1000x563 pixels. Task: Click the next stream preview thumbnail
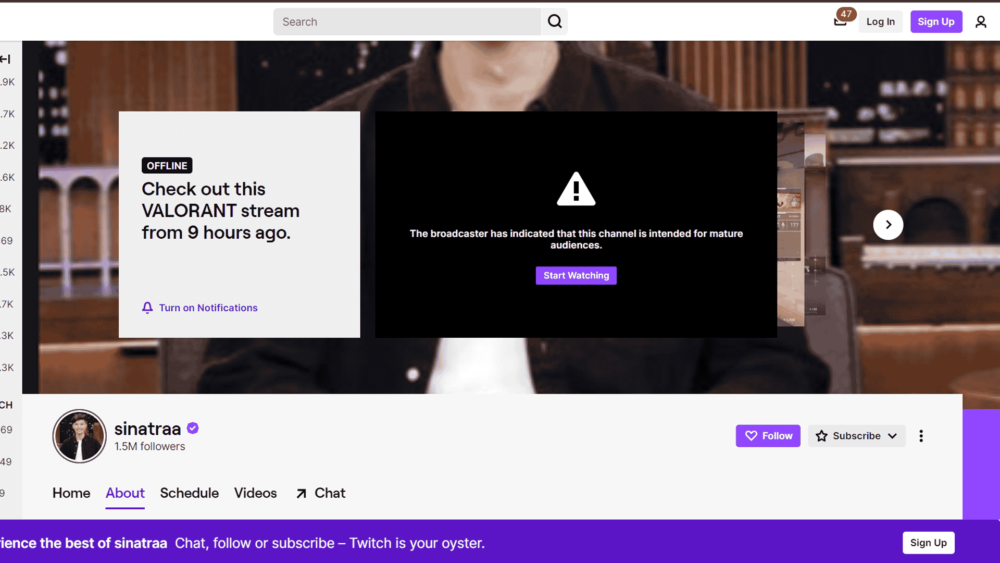(791, 224)
